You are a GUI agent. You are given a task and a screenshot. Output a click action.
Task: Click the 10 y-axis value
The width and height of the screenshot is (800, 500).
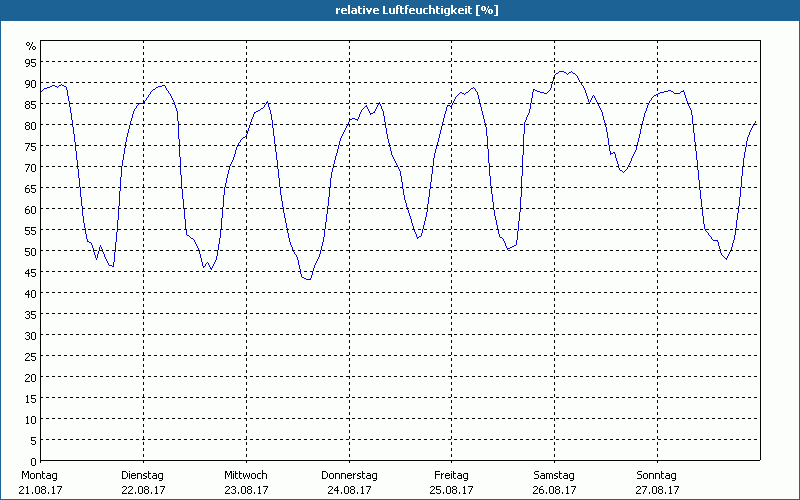(31, 419)
